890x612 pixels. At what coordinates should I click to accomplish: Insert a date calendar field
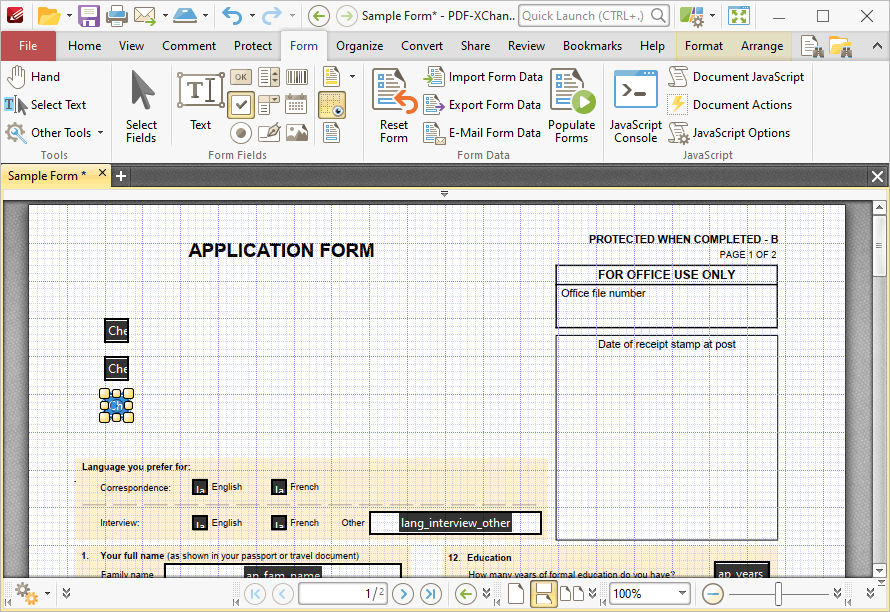click(x=297, y=104)
